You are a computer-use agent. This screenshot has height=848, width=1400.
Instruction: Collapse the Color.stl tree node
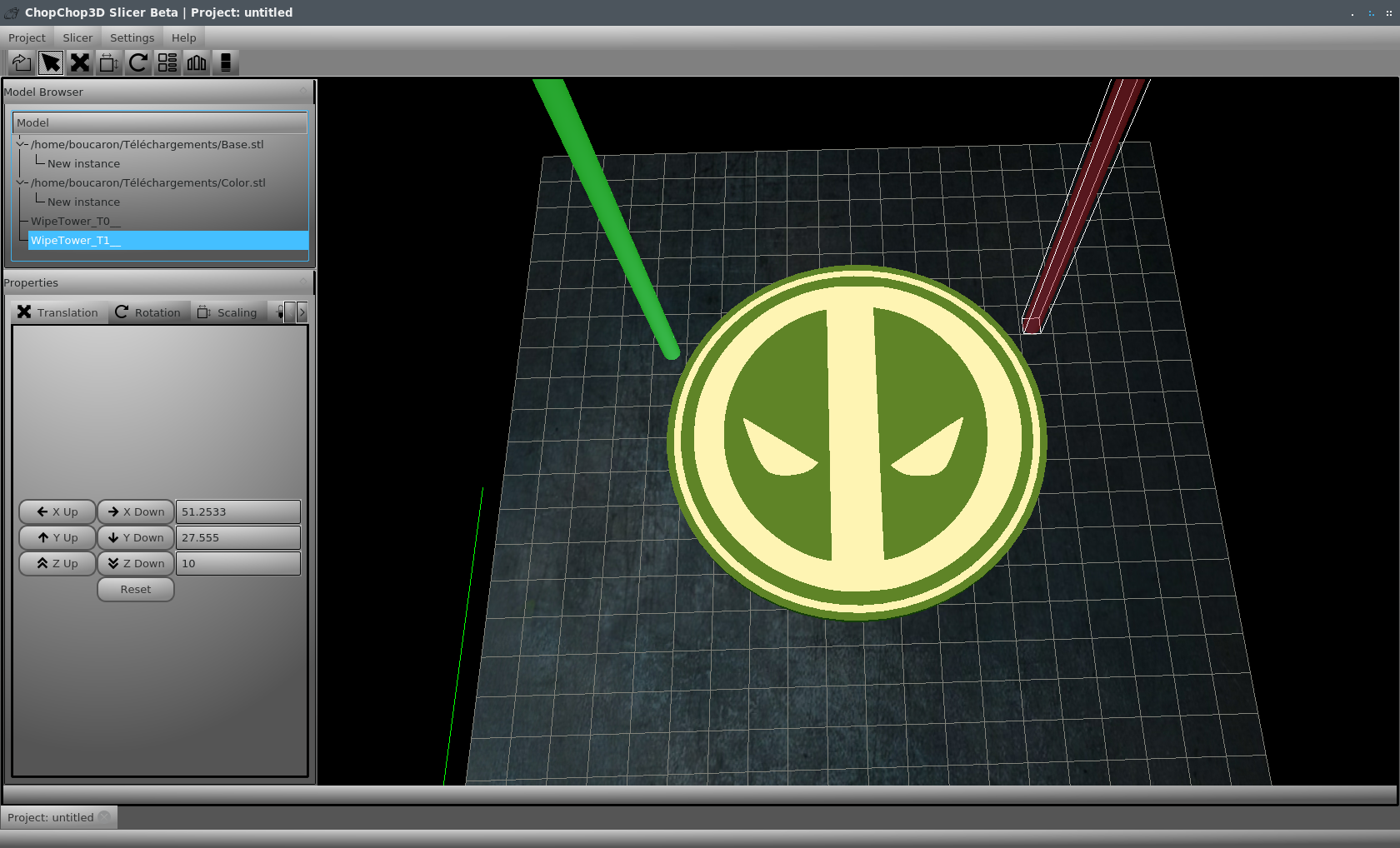(x=21, y=182)
